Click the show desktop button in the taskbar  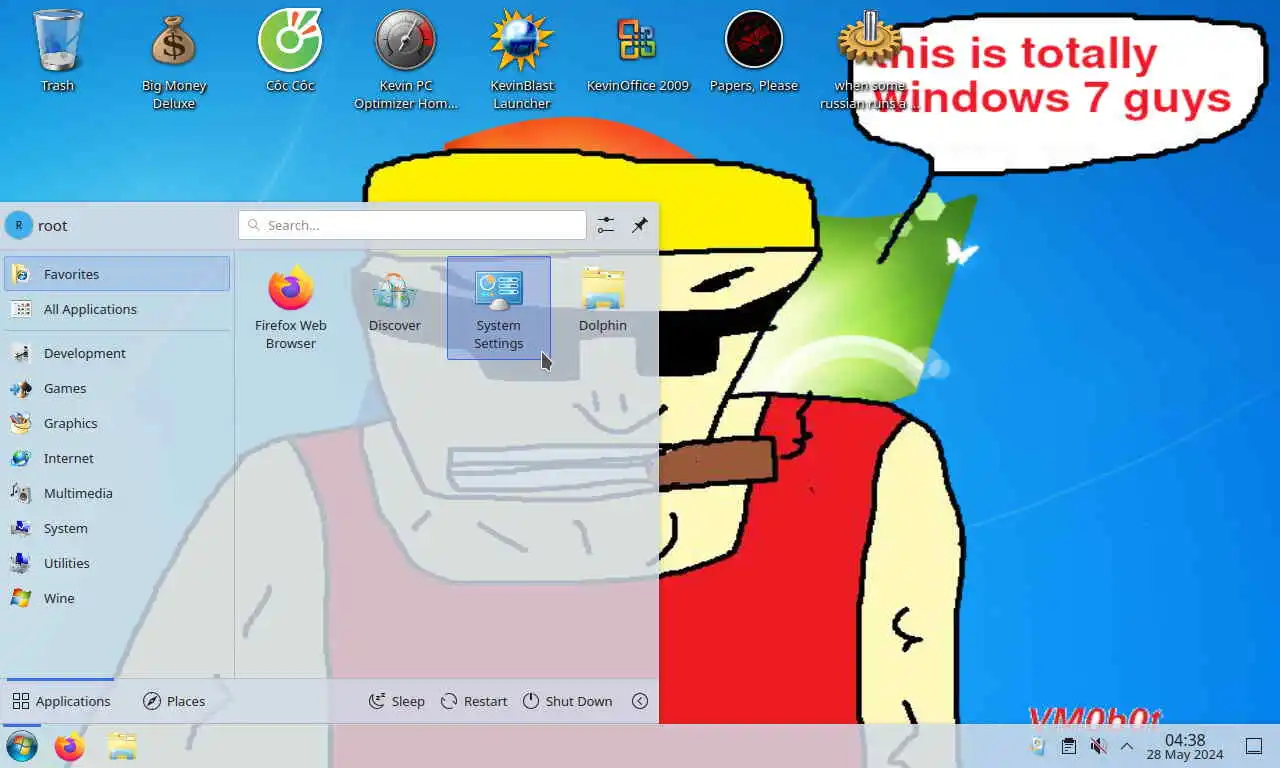point(1253,746)
